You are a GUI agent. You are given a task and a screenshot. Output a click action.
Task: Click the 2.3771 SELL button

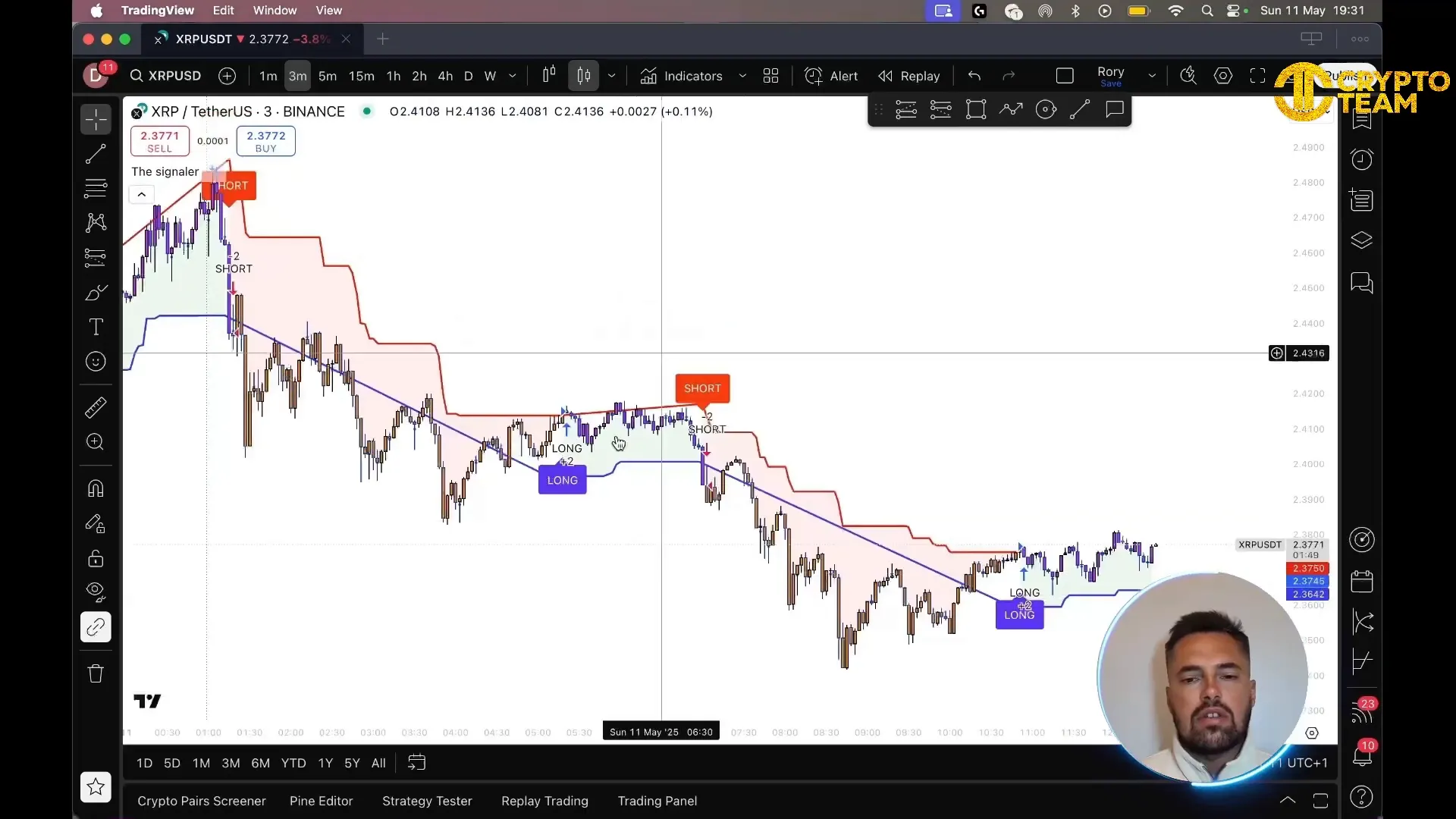pyautogui.click(x=159, y=141)
